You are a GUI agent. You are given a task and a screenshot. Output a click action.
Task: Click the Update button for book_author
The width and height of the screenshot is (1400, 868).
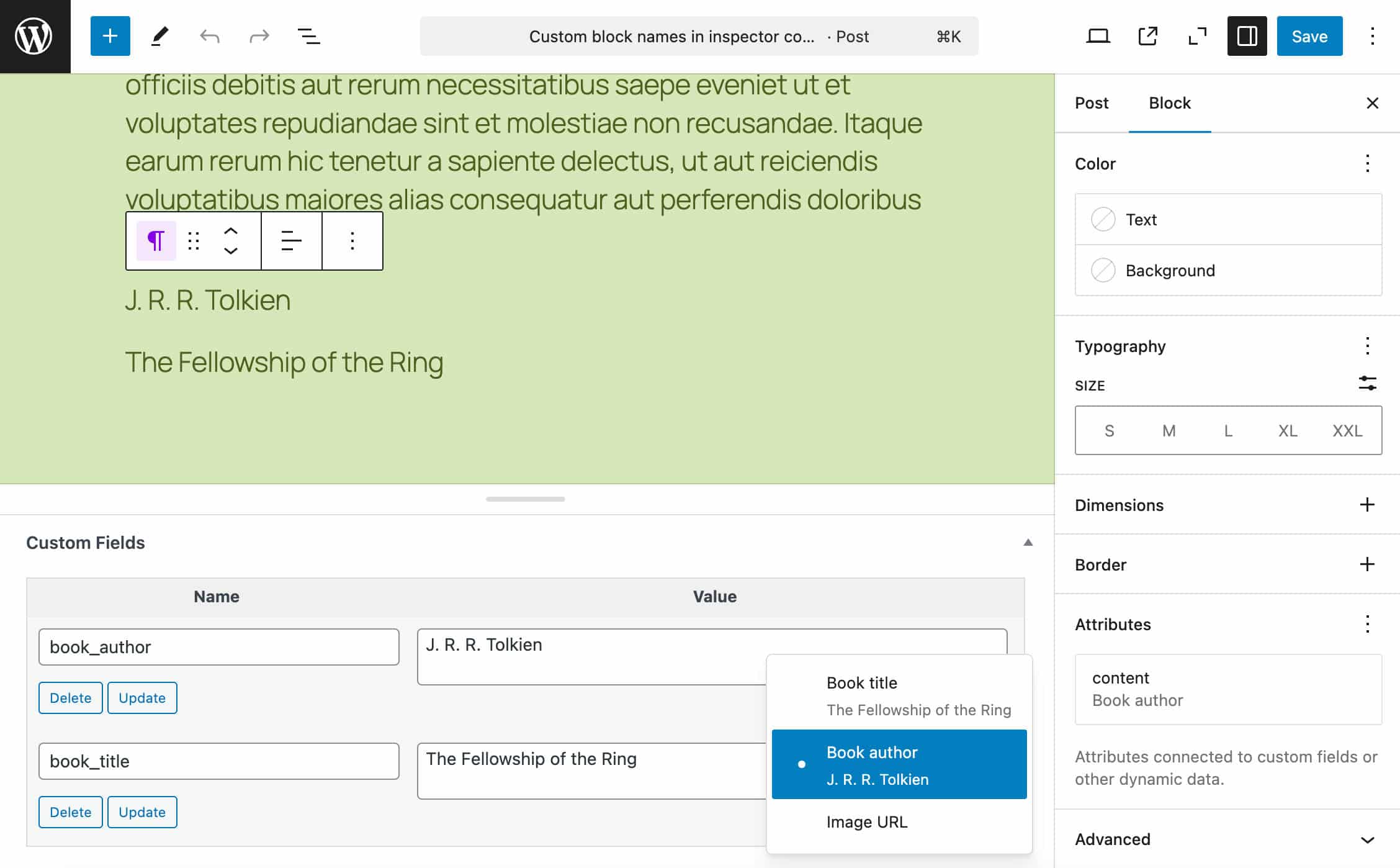click(x=141, y=697)
